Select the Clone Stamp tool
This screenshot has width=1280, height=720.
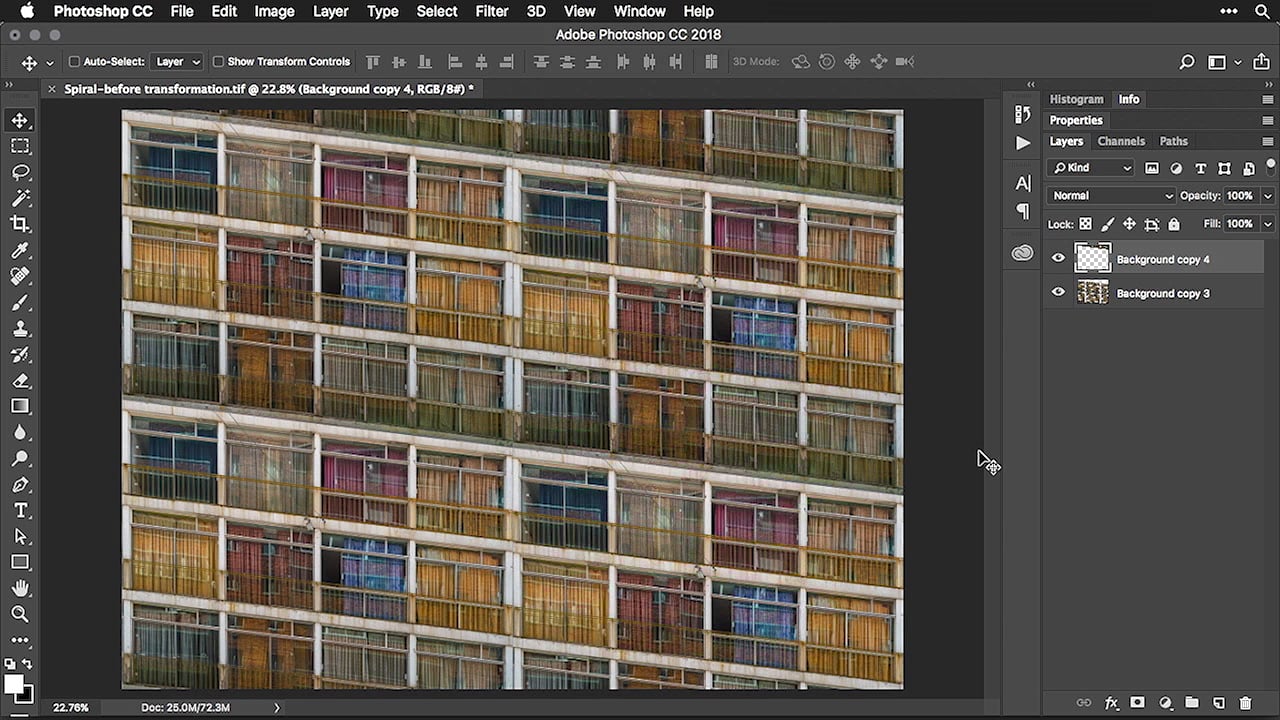[x=20, y=328]
